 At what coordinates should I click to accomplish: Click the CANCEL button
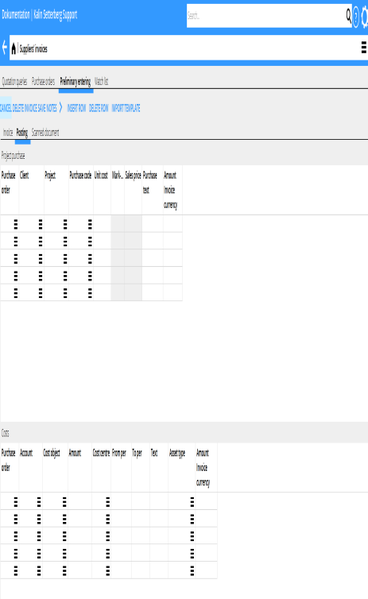tap(6, 108)
